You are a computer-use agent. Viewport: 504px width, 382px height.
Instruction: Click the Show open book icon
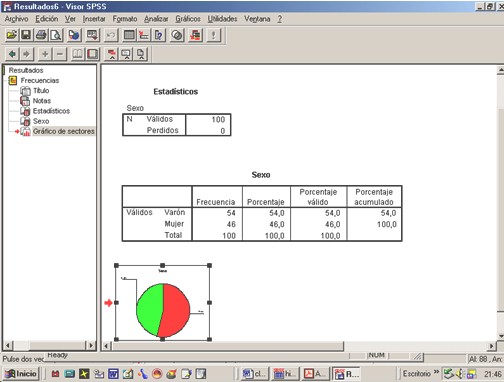click(78, 54)
